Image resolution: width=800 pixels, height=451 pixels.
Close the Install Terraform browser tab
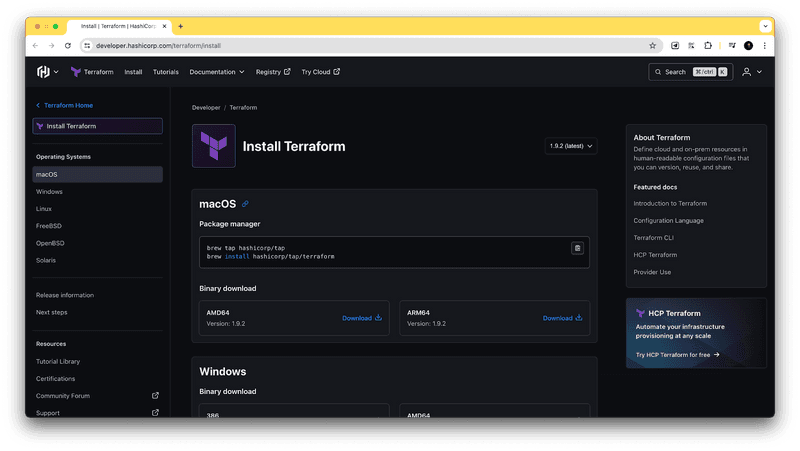click(x=164, y=26)
